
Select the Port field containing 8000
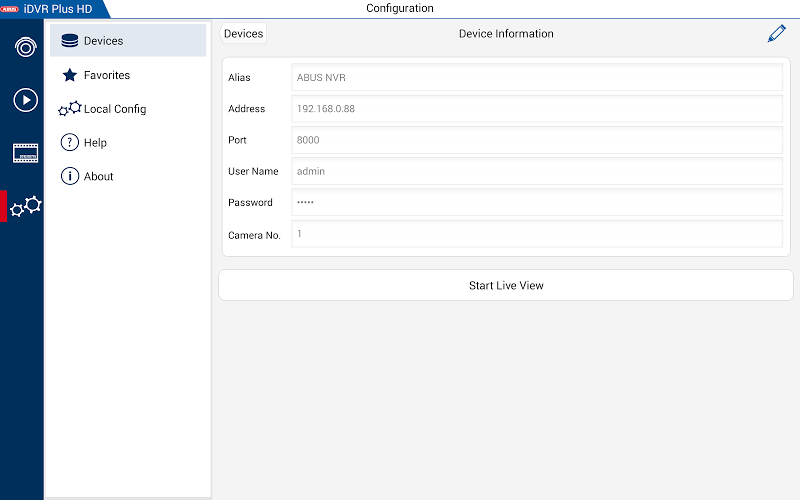click(536, 140)
